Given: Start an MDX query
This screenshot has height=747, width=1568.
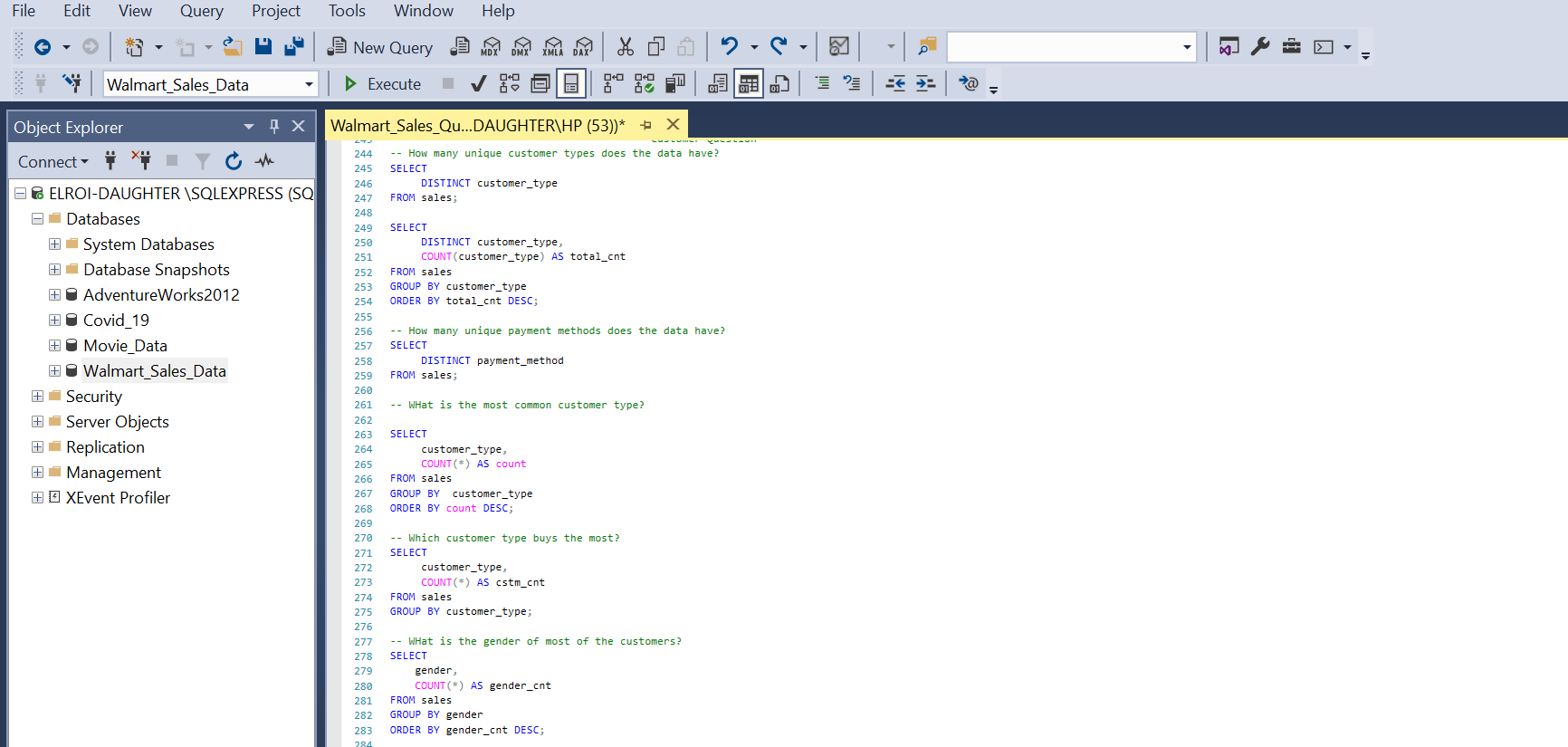Looking at the screenshot, I should (x=491, y=47).
